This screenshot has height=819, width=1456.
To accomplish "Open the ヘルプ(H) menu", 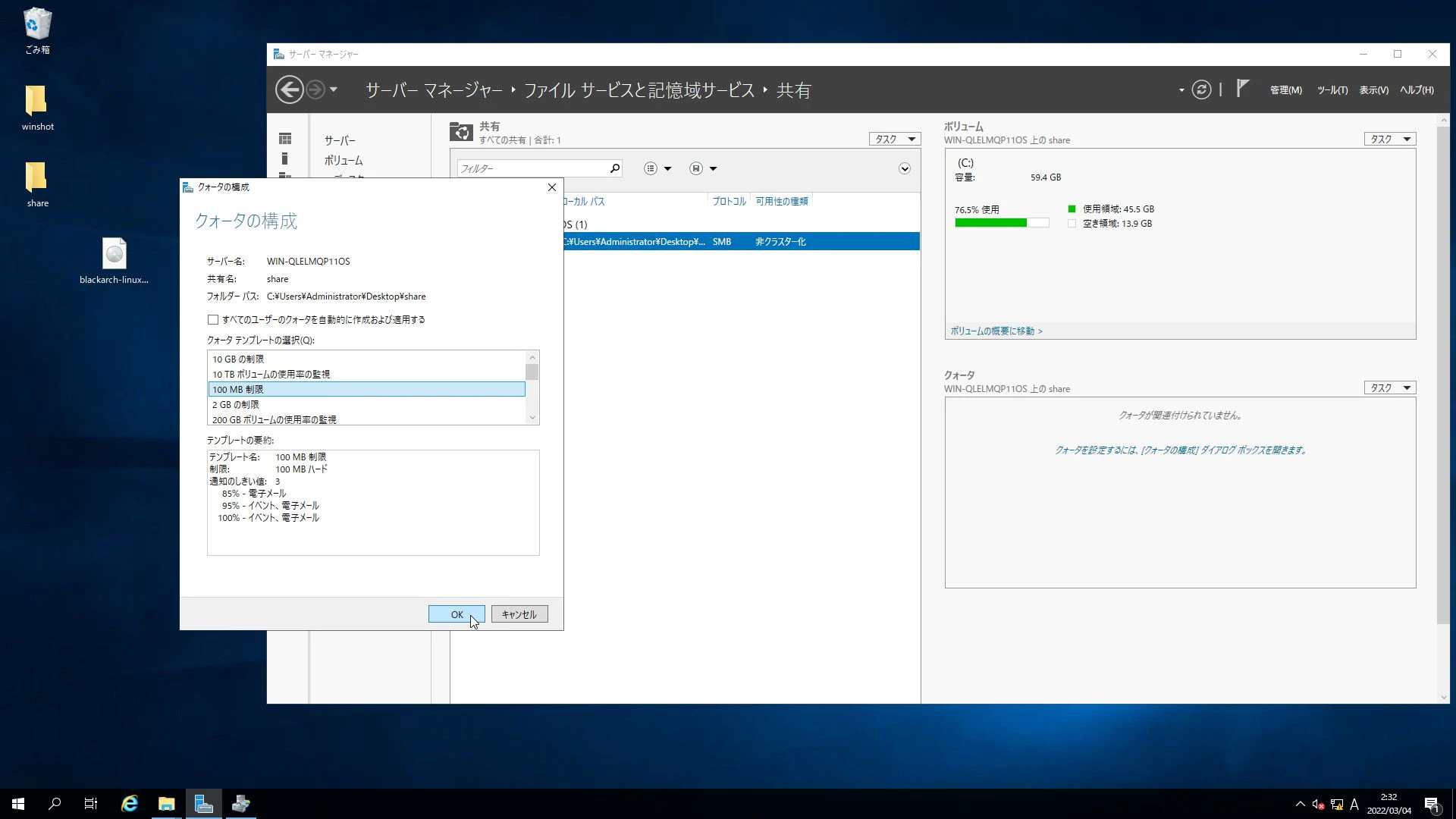I will point(1417,89).
